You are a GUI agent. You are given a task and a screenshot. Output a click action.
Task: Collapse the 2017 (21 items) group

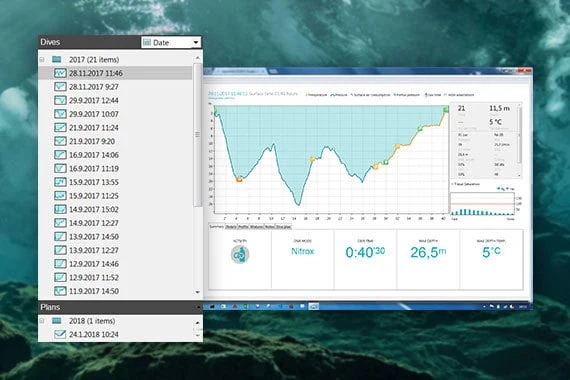[42, 59]
